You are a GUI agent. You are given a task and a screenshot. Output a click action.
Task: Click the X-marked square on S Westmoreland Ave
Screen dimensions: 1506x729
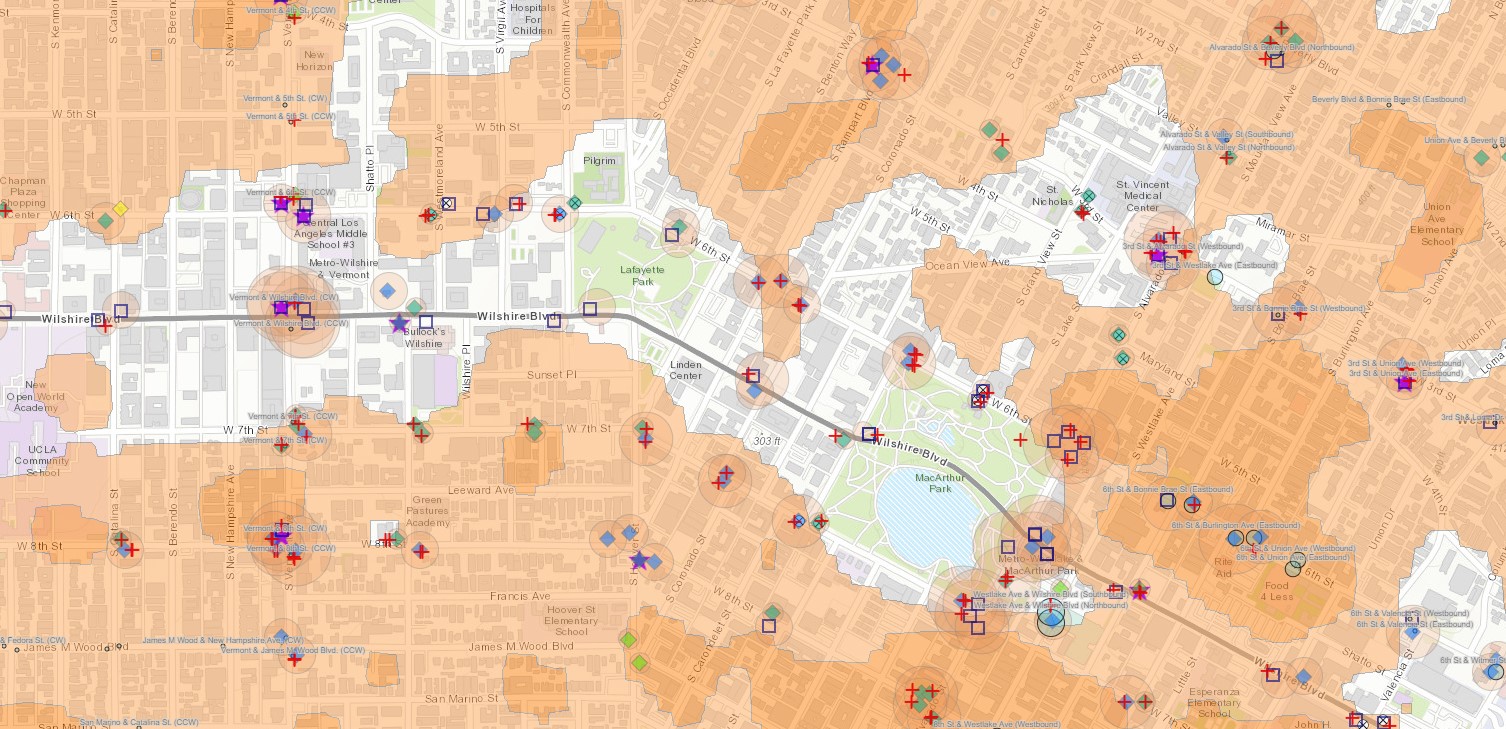click(x=448, y=204)
